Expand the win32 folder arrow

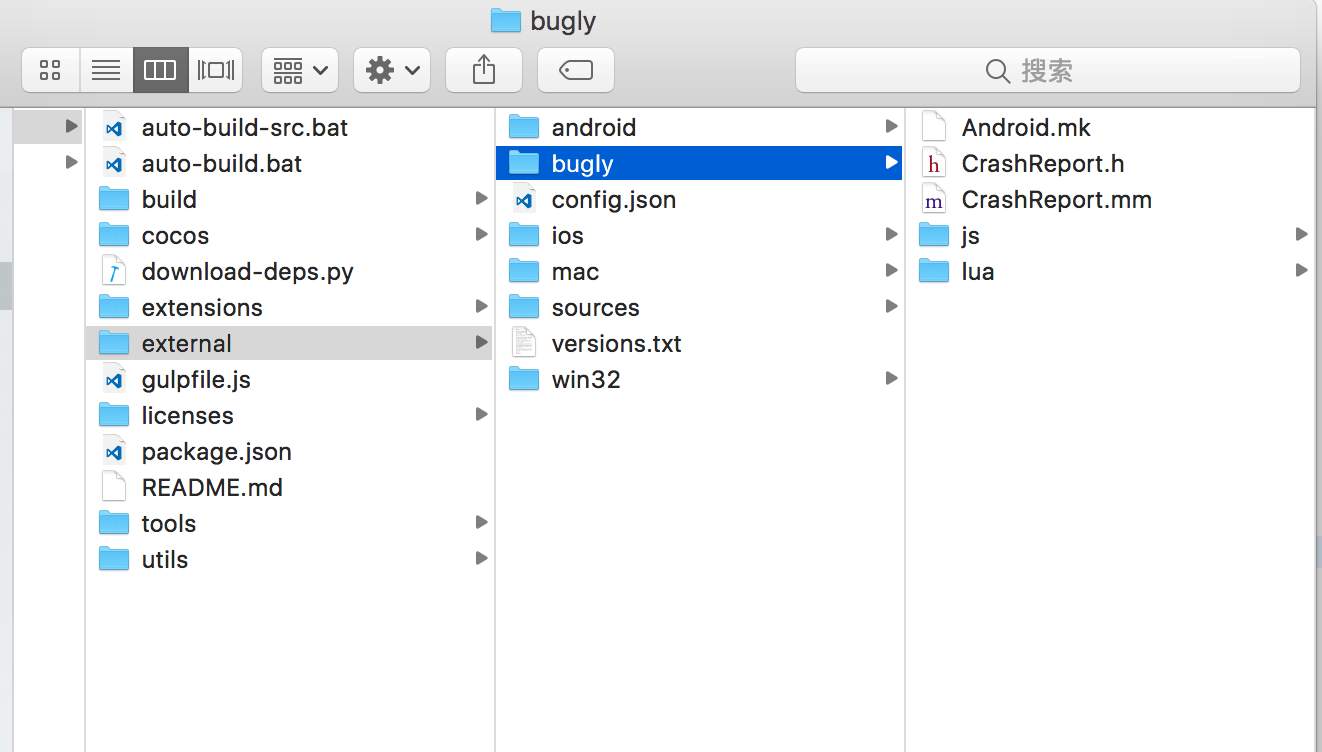tap(891, 379)
